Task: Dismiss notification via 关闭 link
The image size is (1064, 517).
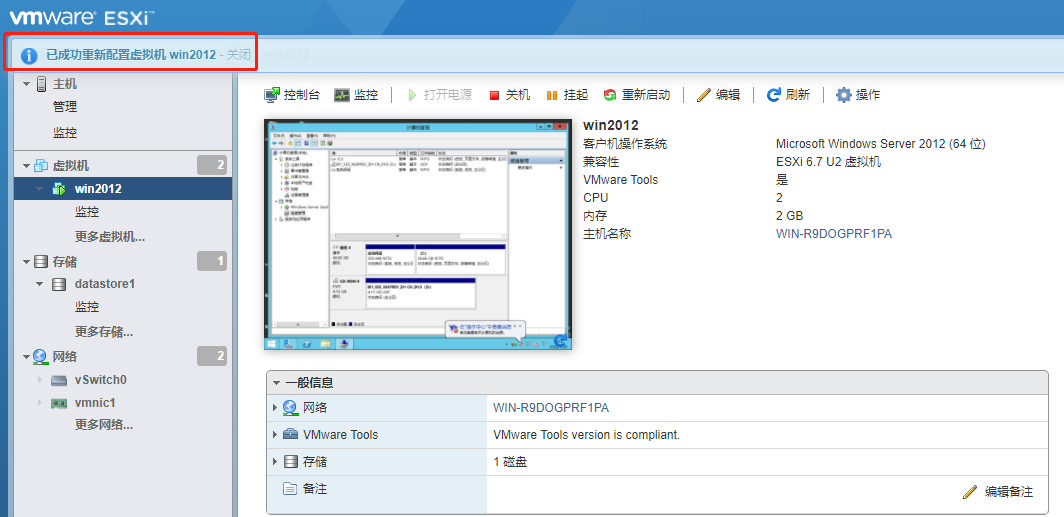Action: tap(238, 54)
